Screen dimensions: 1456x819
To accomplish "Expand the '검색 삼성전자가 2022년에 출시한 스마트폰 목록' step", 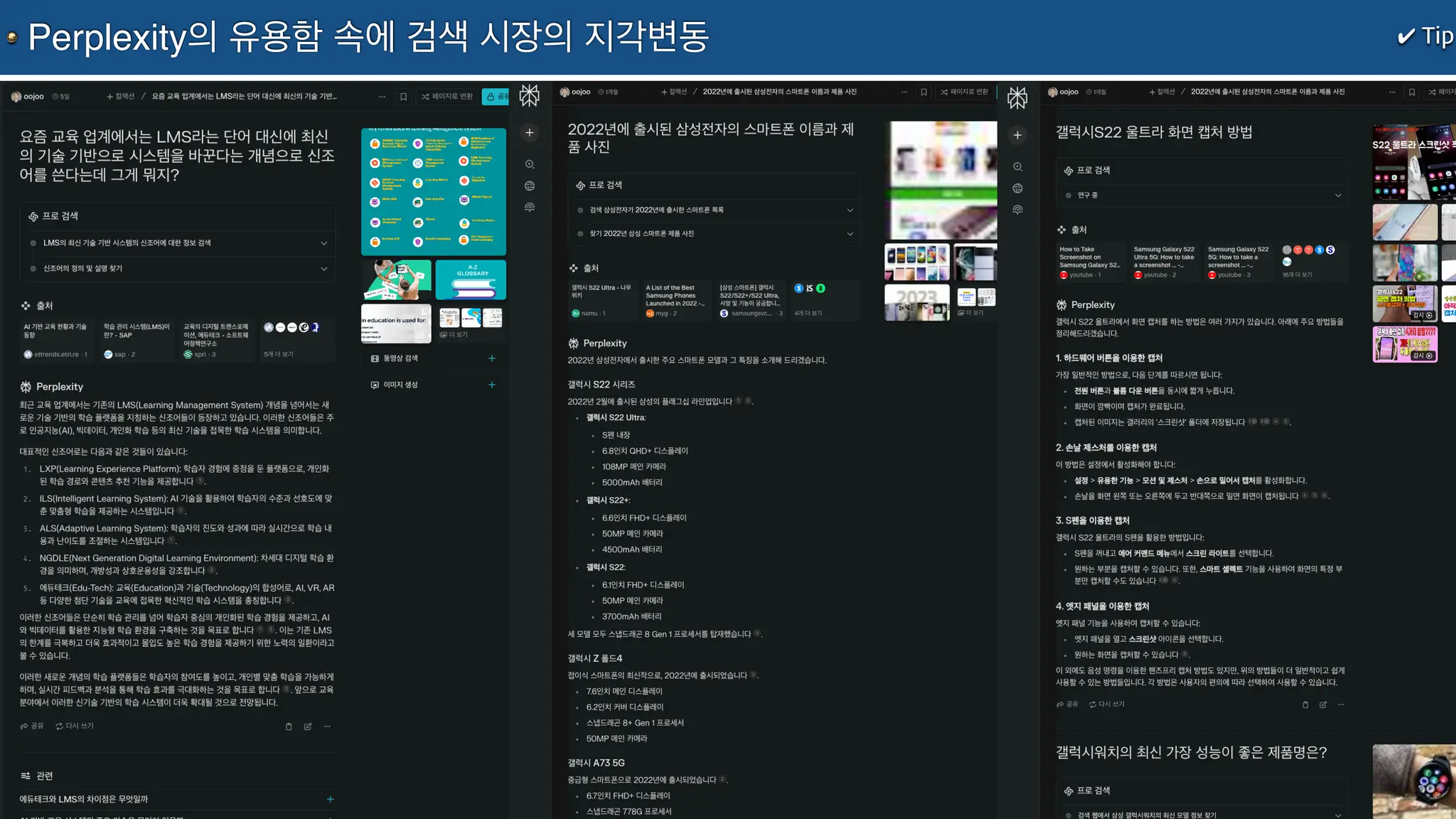I will (x=714, y=210).
